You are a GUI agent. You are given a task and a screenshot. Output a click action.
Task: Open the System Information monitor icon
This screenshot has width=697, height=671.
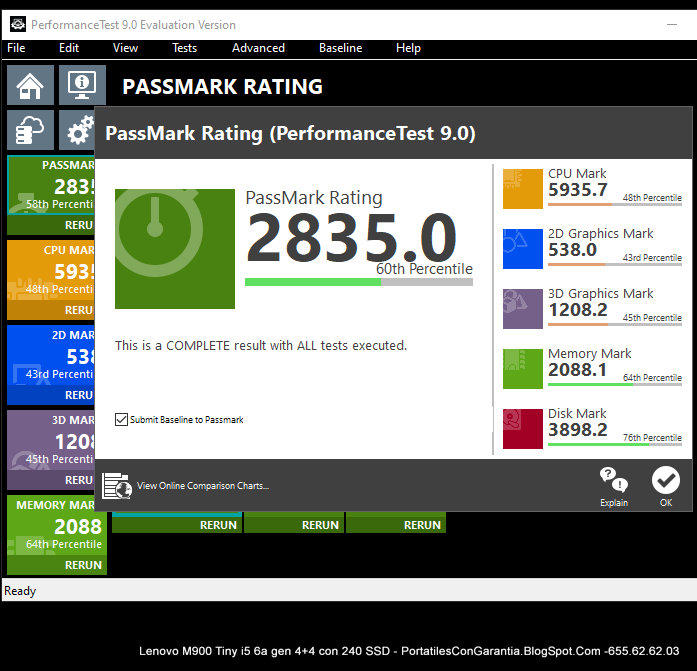(x=82, y=85)
